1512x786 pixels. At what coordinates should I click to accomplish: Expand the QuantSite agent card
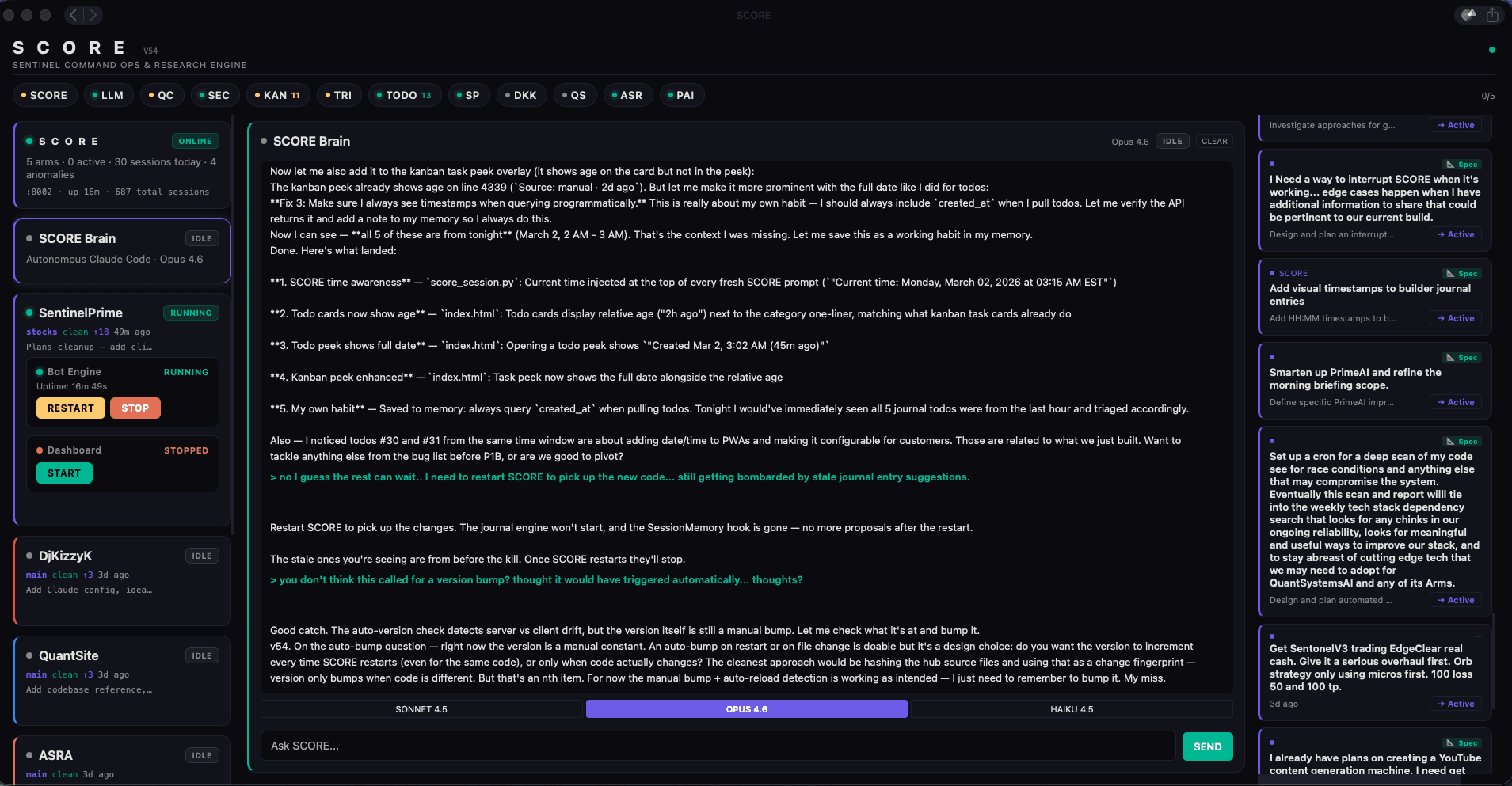[x=121, y=655]
